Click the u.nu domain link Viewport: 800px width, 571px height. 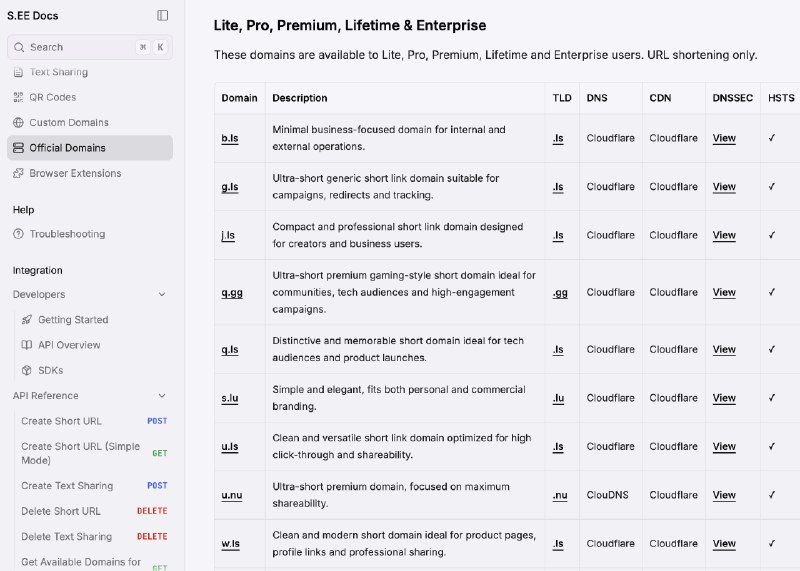(x=231, y=495)
